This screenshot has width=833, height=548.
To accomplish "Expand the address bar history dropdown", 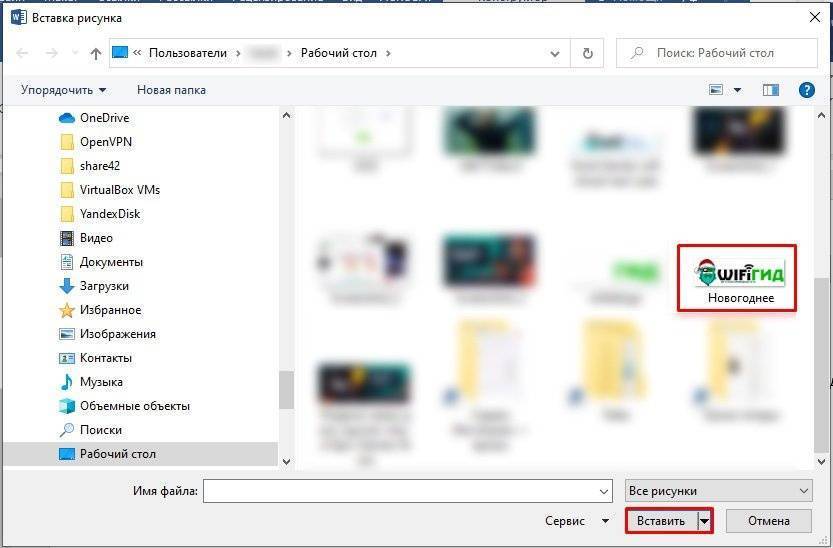I will tap(555, 53).
